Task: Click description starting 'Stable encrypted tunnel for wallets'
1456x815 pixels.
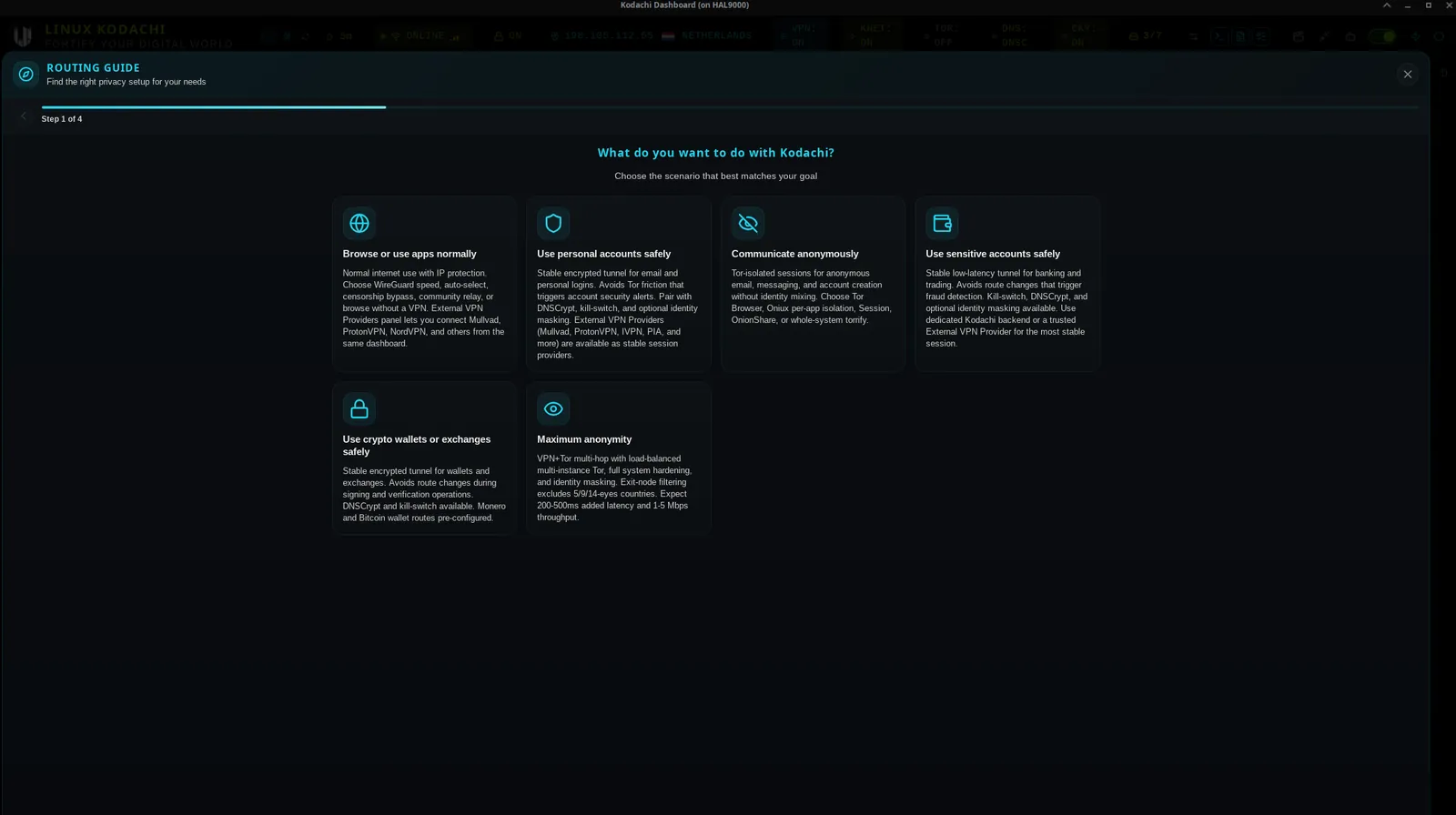Action: 424,495
